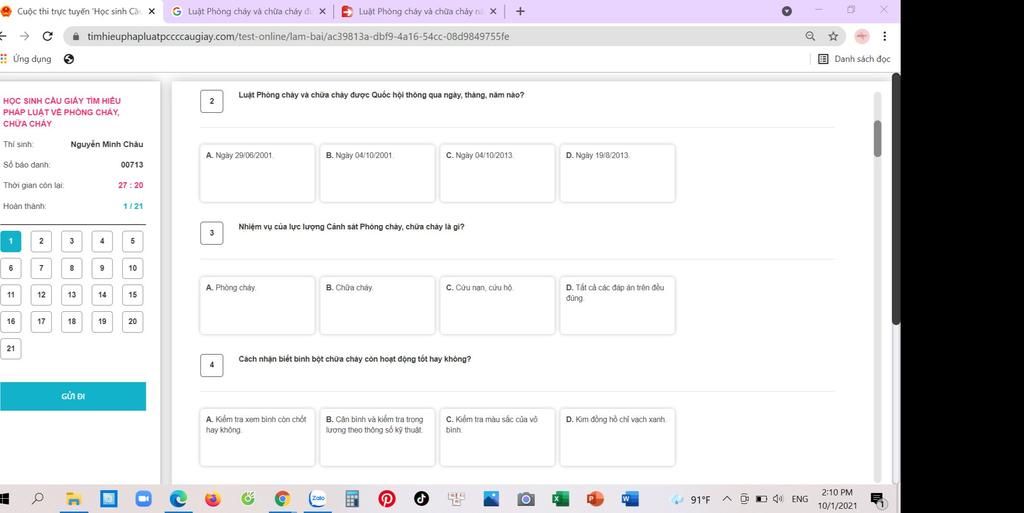The height and width of the screenshot is (513, 1024).
Task: Open question 21 from the number grid
Action: pyautogui.click(x=10, y=349)
